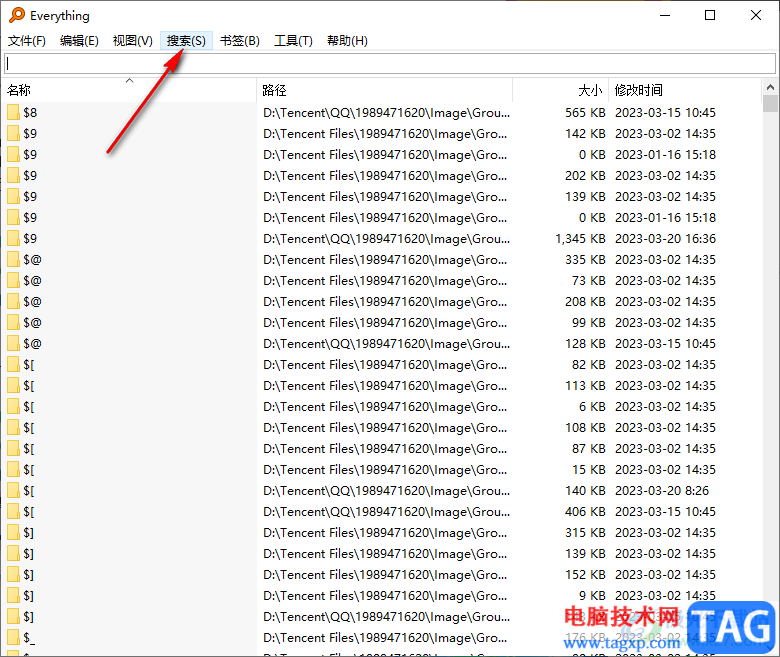Click the date 2023-03-20 8:26
The image size is (780, 657).
662,491
